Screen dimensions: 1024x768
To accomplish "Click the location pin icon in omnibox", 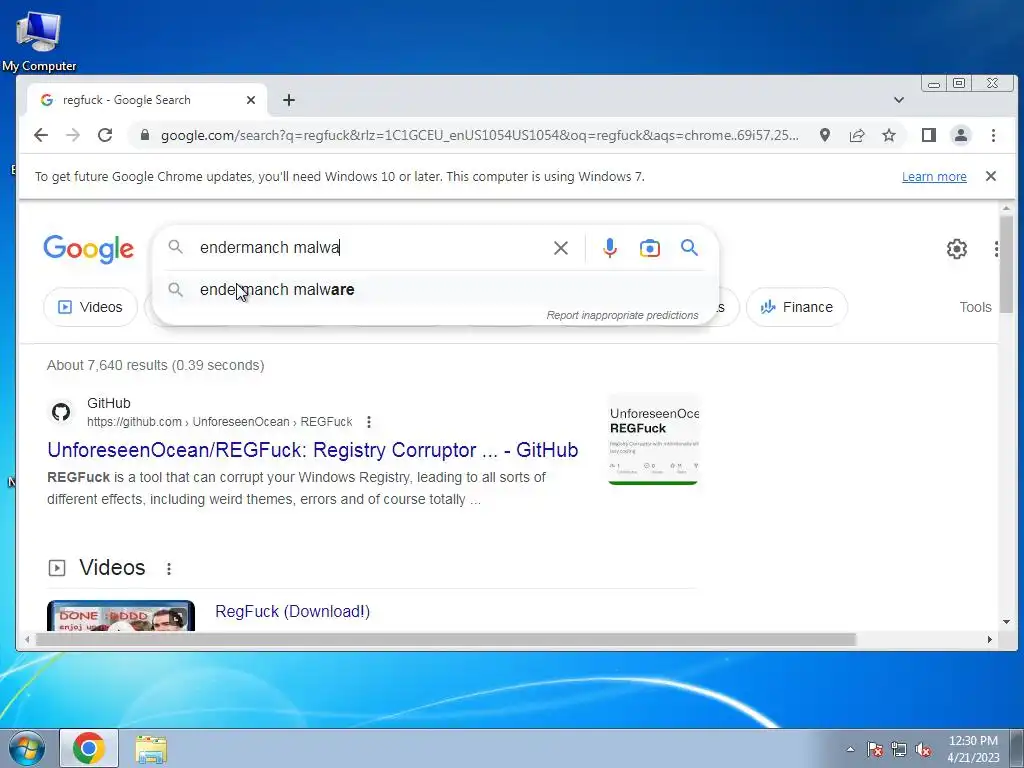I will (x=825, y=135).
